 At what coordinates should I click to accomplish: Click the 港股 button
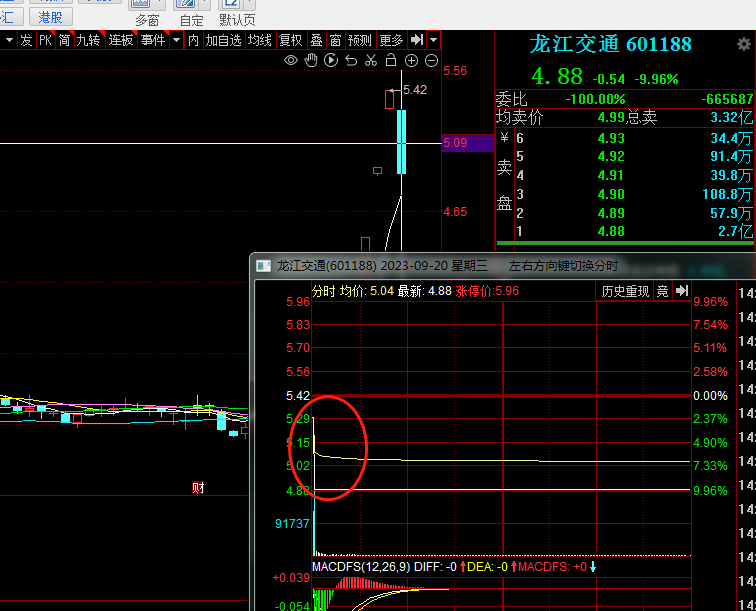[x=49, y=16]
